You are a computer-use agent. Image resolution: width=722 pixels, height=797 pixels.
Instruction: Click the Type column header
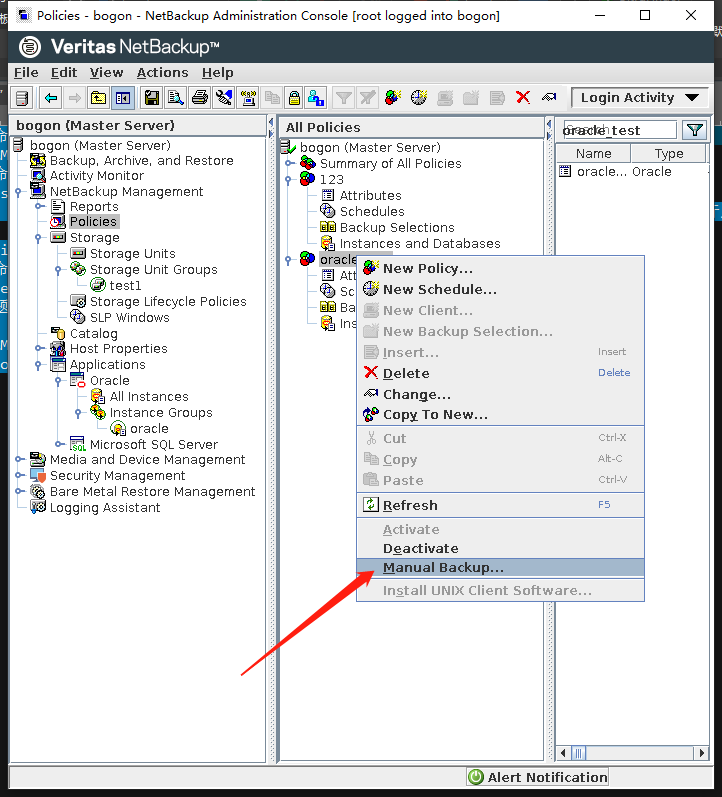(x=669, y=154)
